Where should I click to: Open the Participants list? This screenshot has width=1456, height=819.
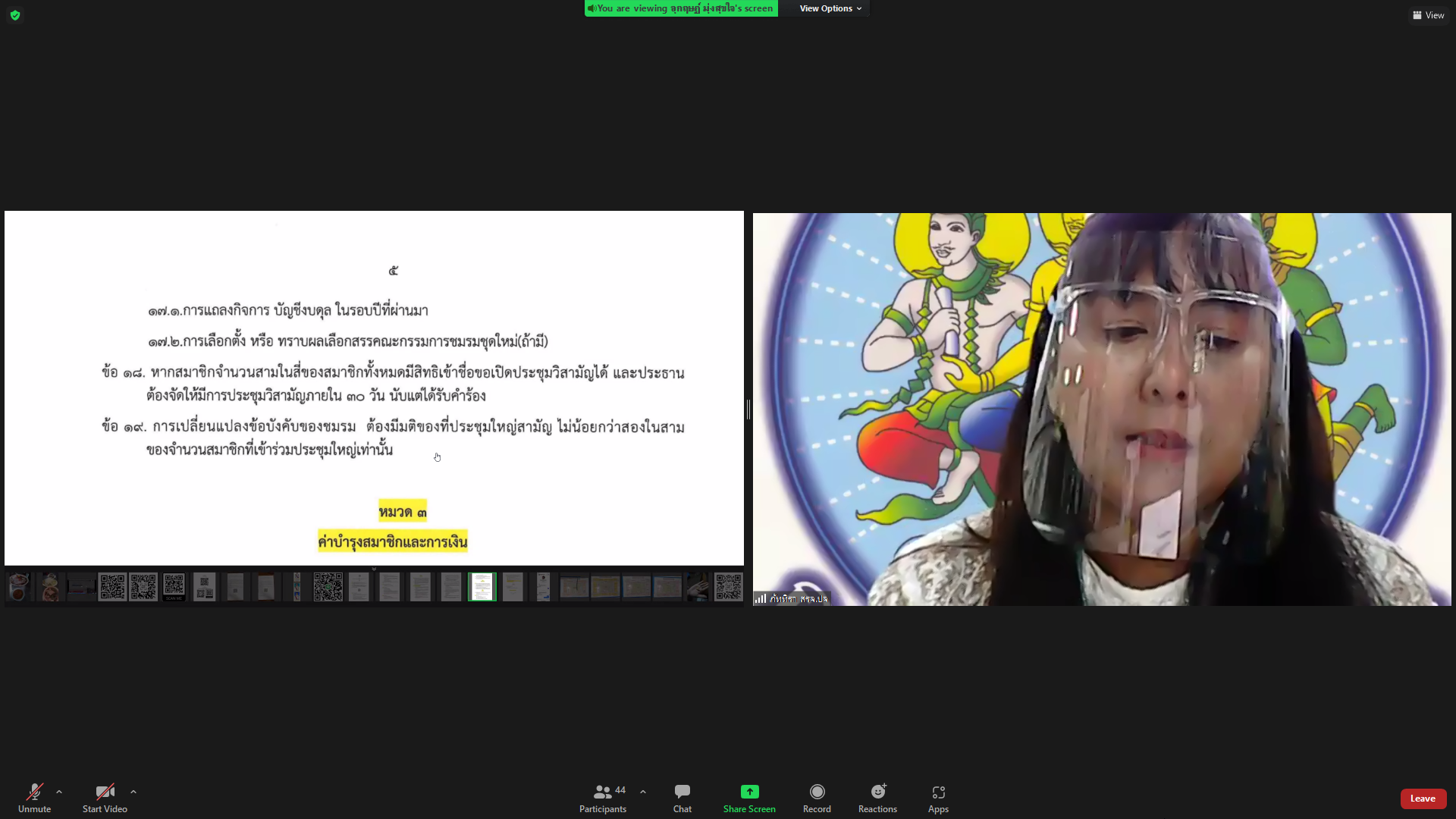[603, 798]
